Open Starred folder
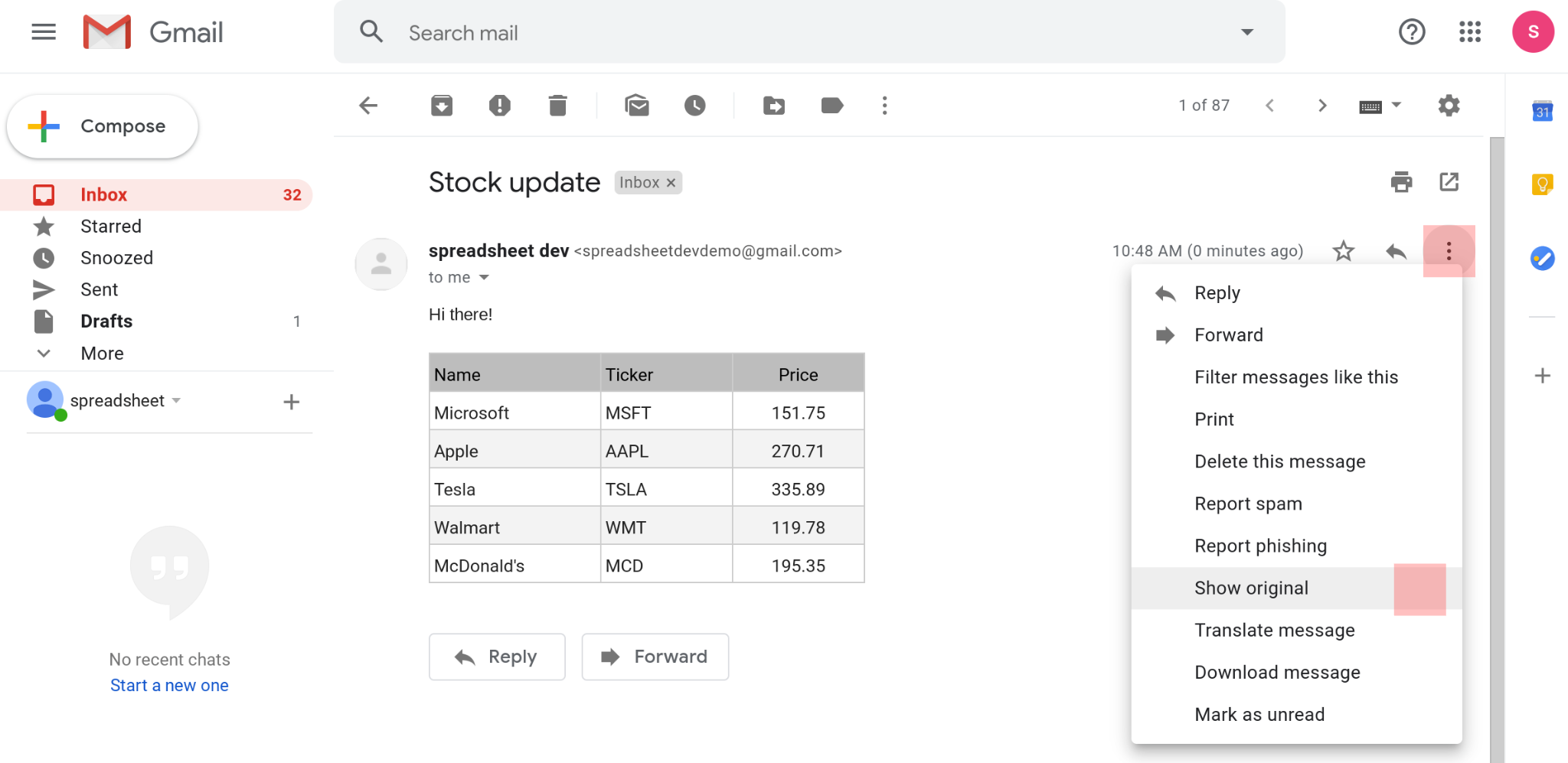Screen dimensions: 1568x763 coord(156,227)
